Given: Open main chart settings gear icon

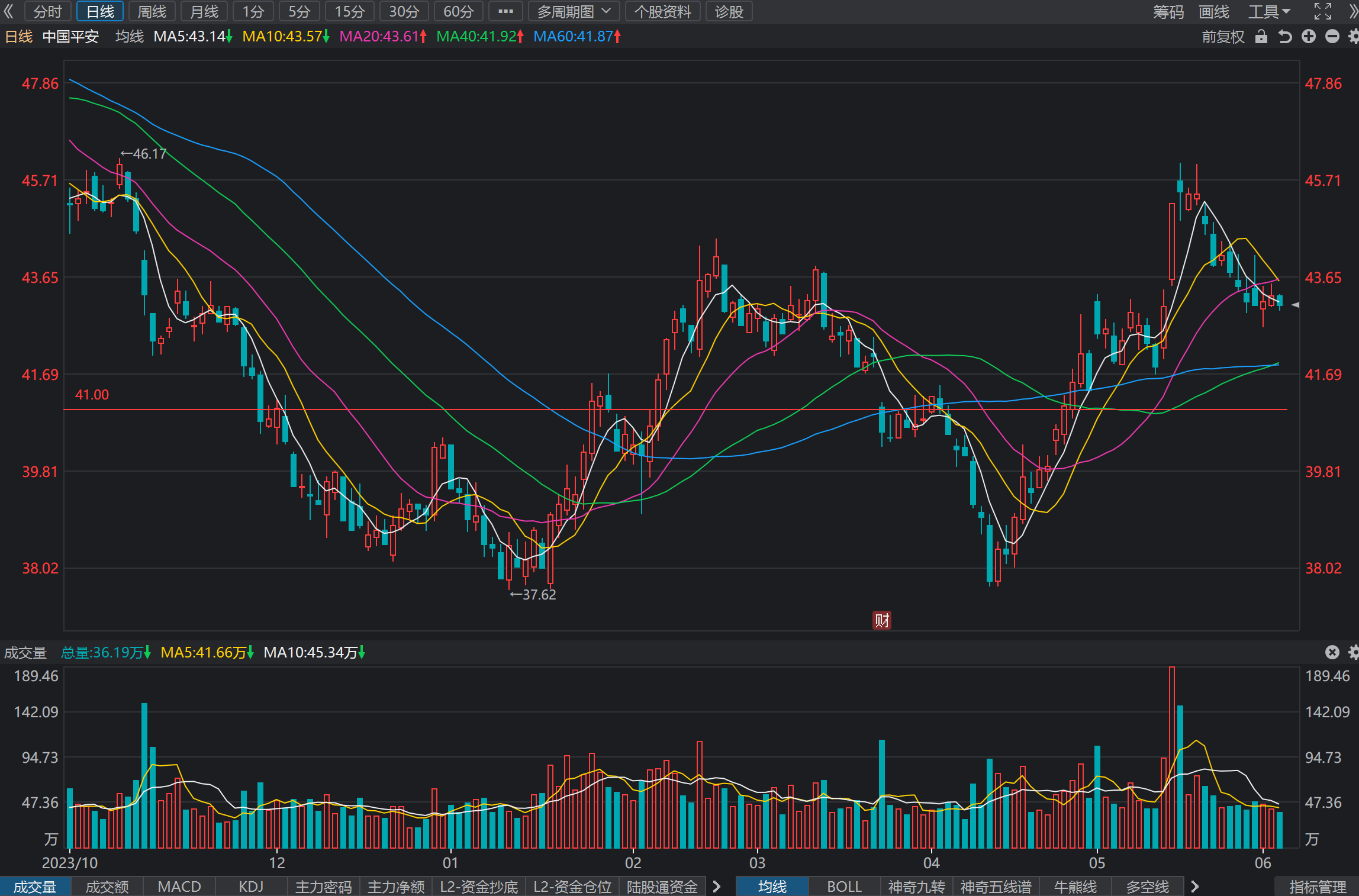Looking at the screenshot, I should [1353, 37].
